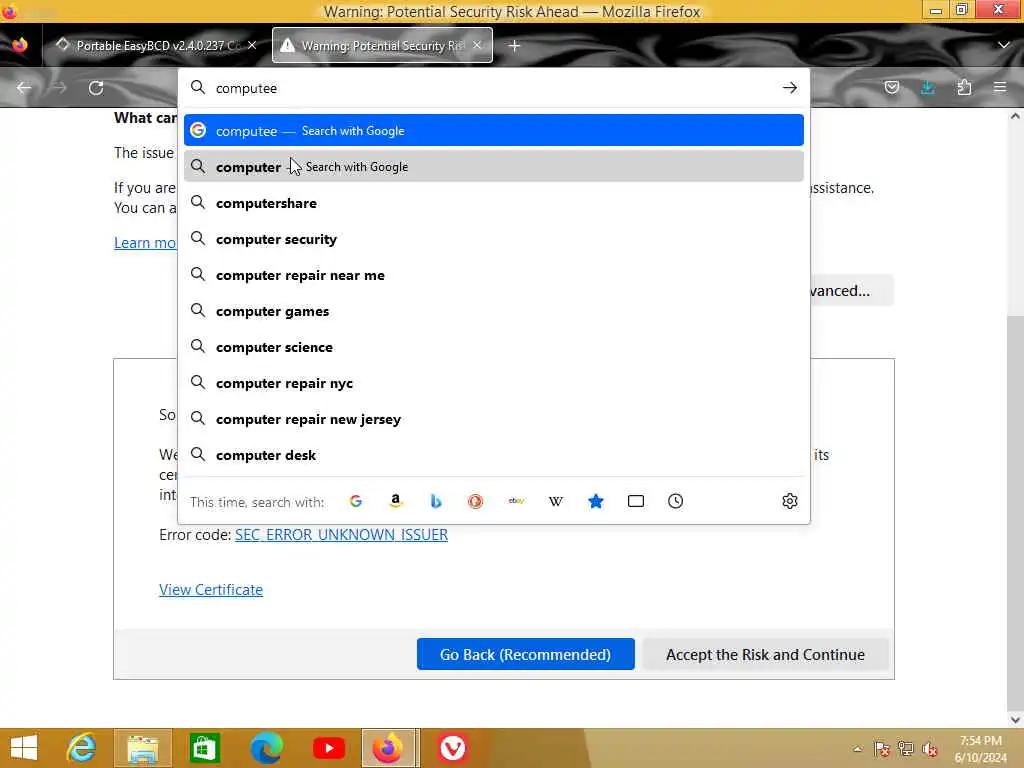Viewport: 1024px width, 768px height.
Task: Search history via clock icon
Action: pos(675,502)
